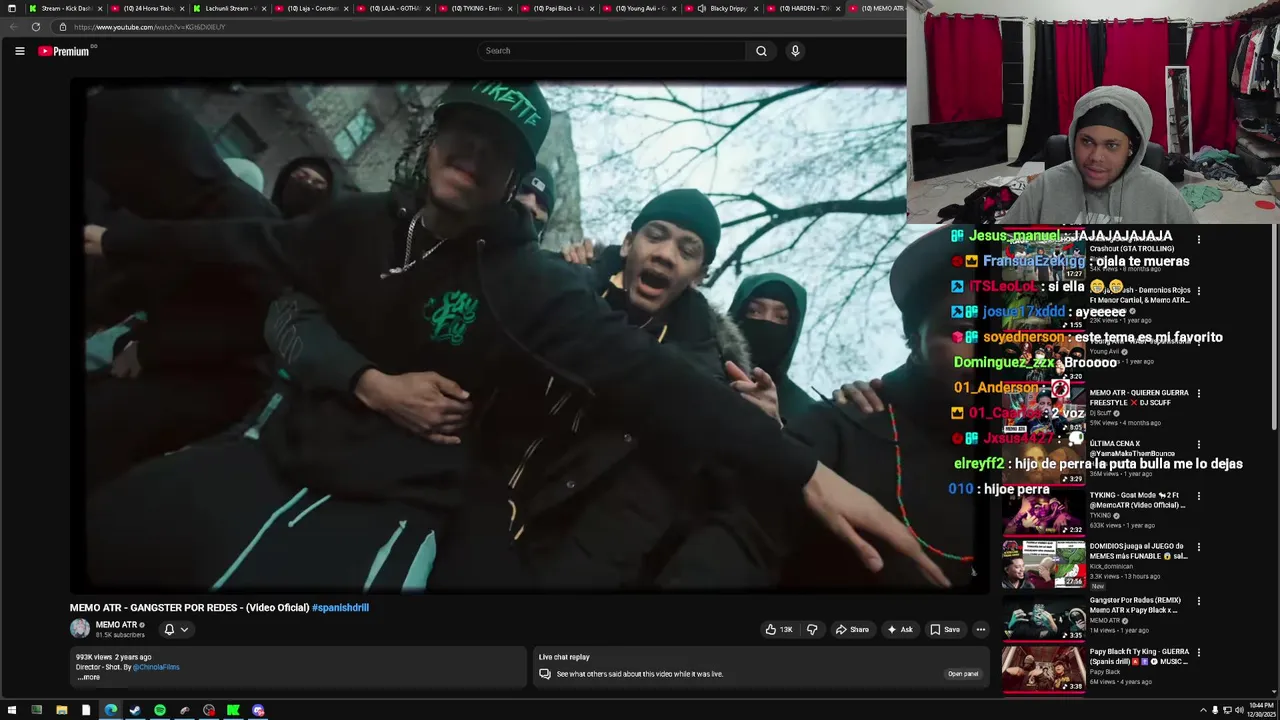Open Papy Black ft Ty King - GUERRA thumbnail
The height and width of the screenshot is (720, 1280).
tap(1043, 668)
